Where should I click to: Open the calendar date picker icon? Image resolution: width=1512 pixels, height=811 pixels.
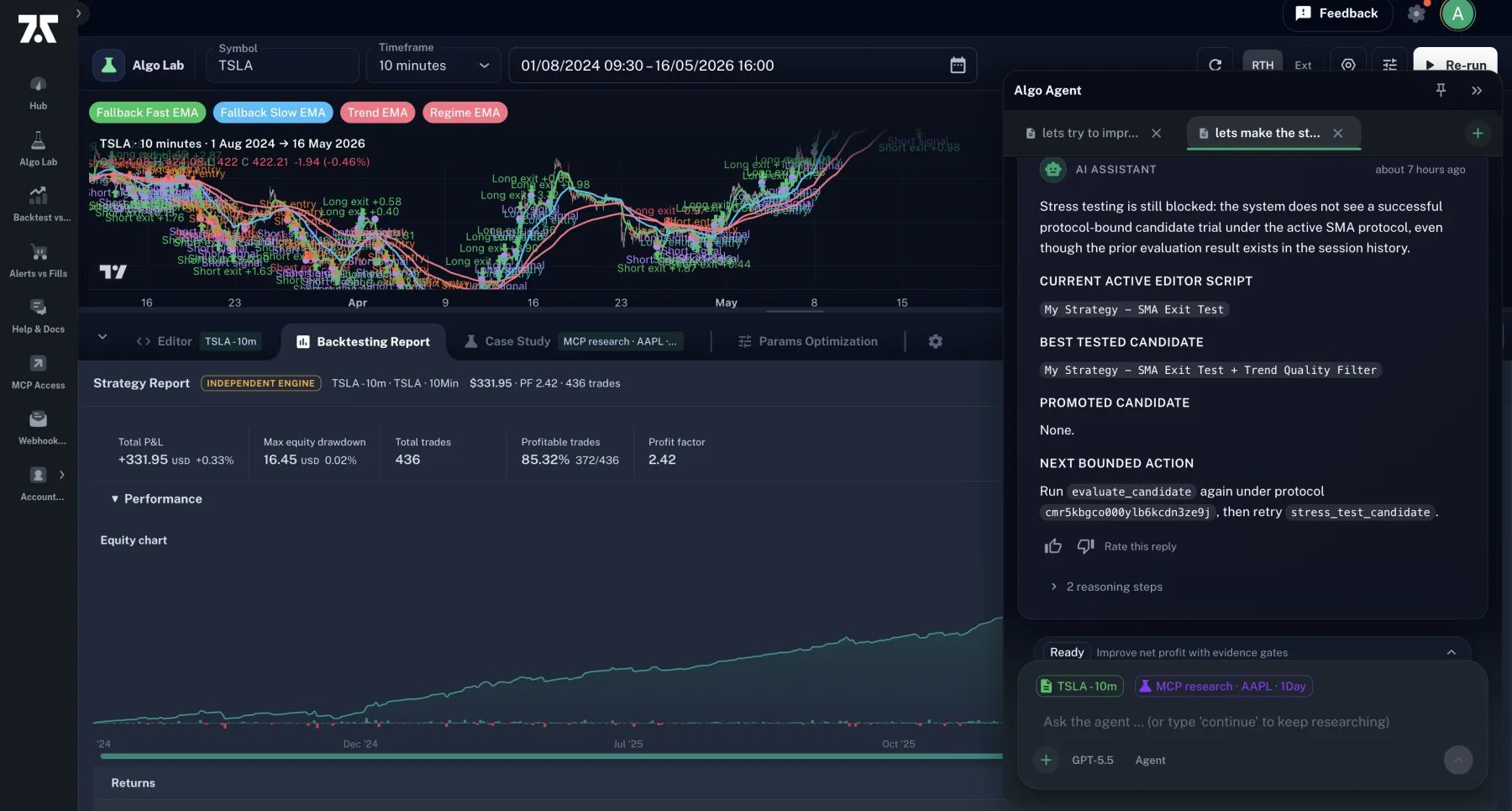958,66
